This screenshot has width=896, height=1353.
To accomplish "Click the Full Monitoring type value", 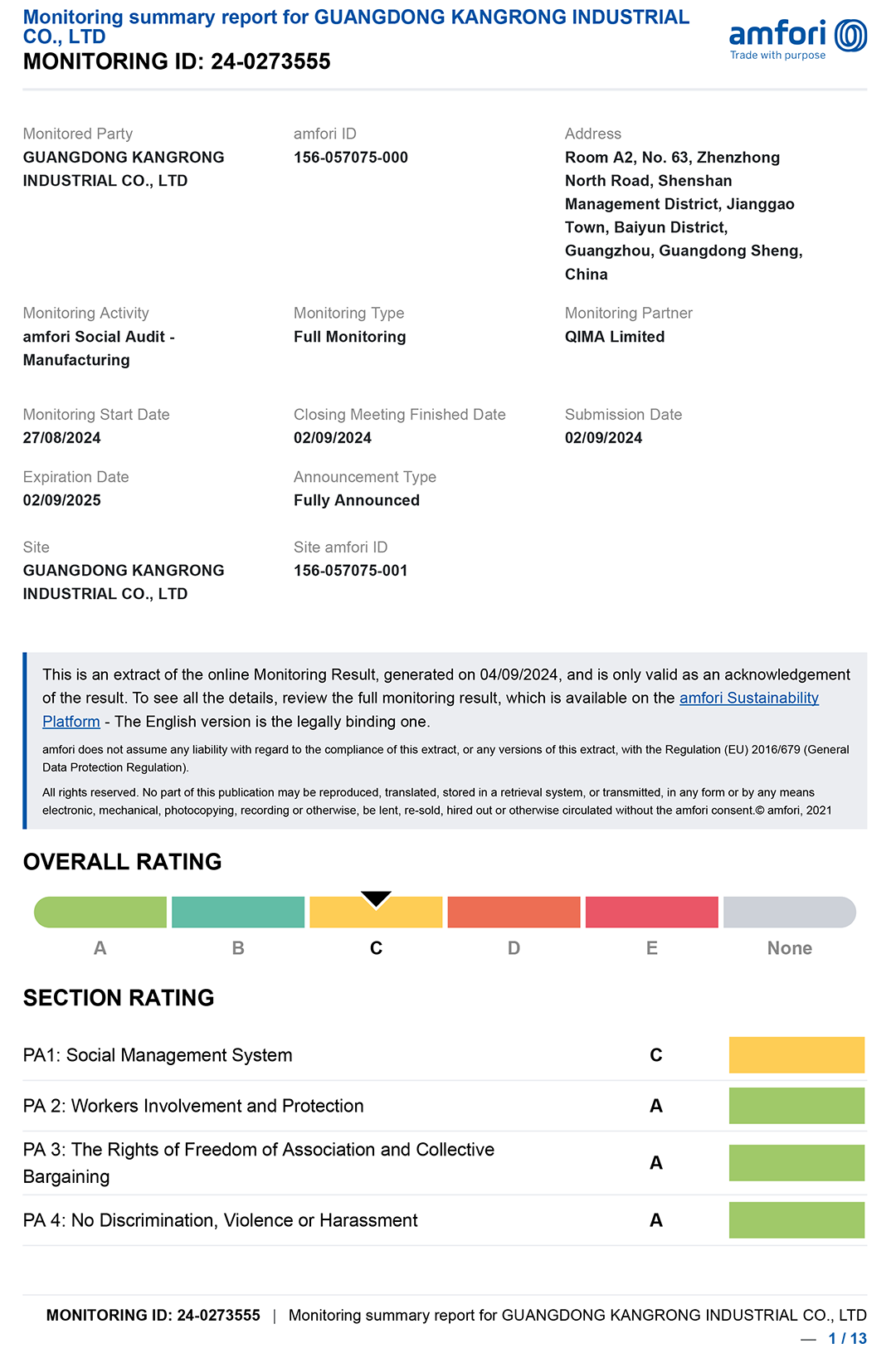I will click(350, 337).
